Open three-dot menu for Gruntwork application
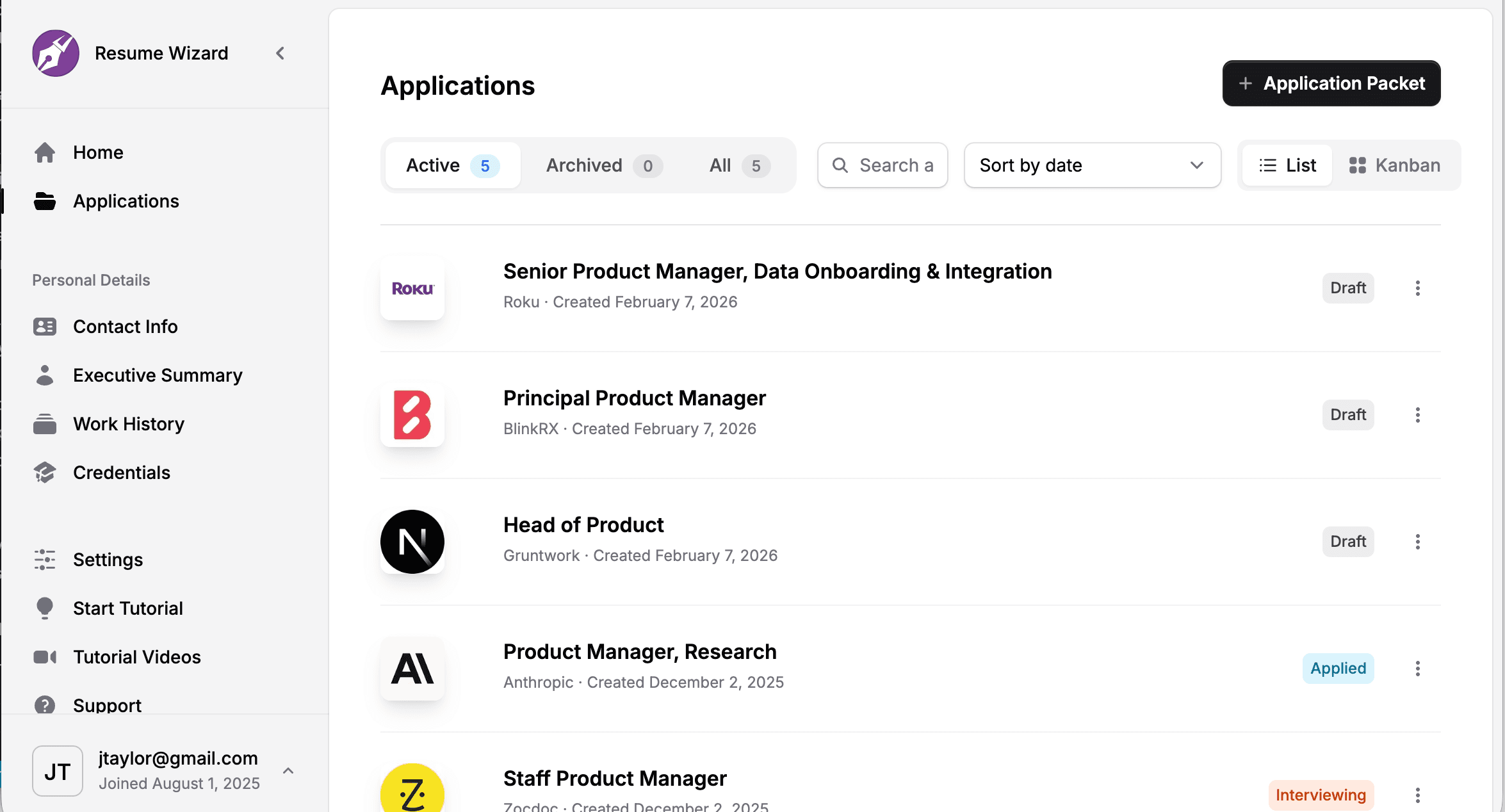Screen dimensions: 1505x812 [x=1418, y=542]
